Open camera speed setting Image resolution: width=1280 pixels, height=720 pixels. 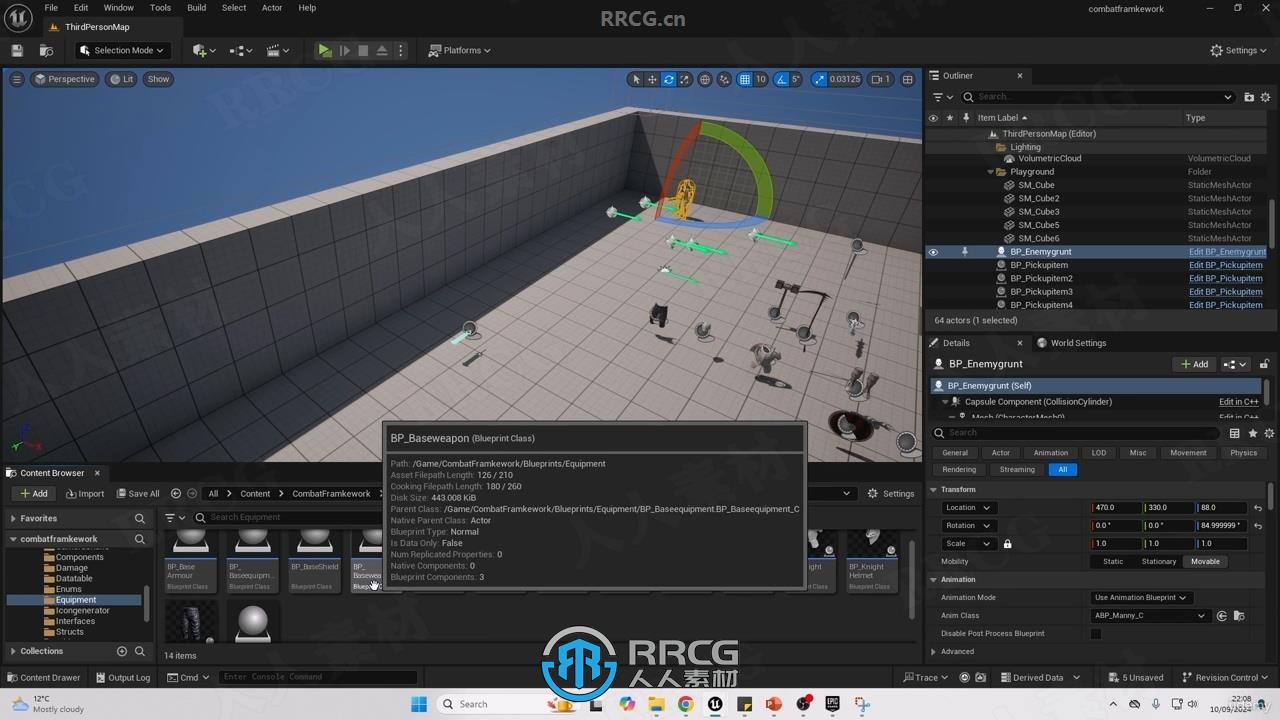tap(879, 79)
